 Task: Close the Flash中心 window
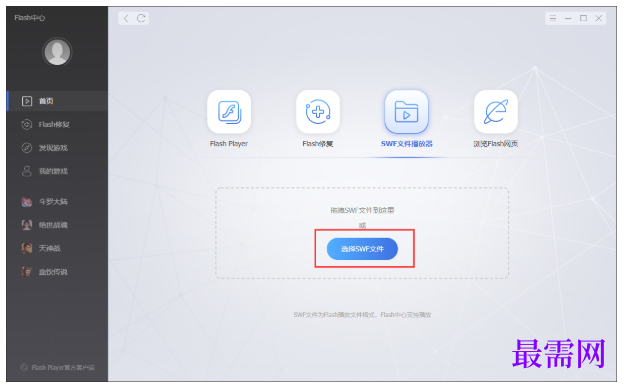click(x=599, y=18)
